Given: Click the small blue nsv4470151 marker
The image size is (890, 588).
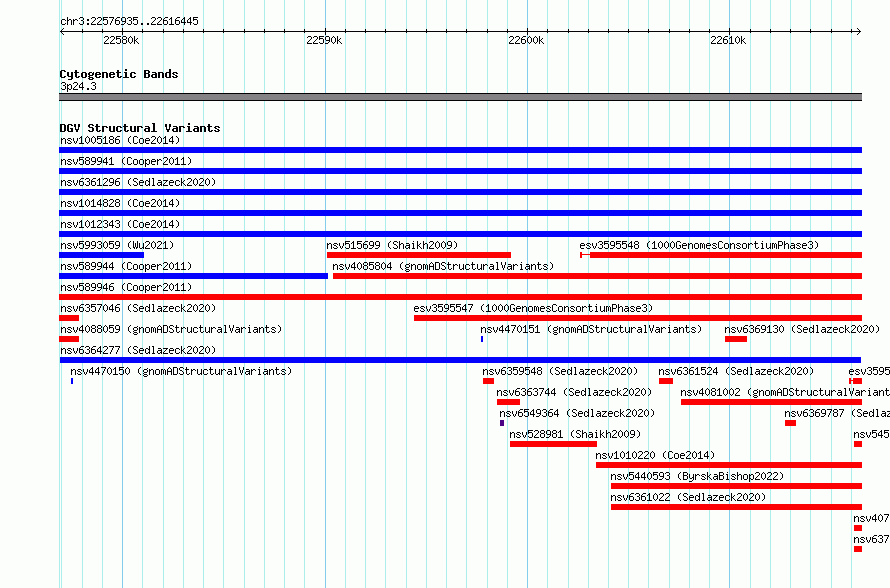Looking at the screenshot, I should tap(482, 339).
